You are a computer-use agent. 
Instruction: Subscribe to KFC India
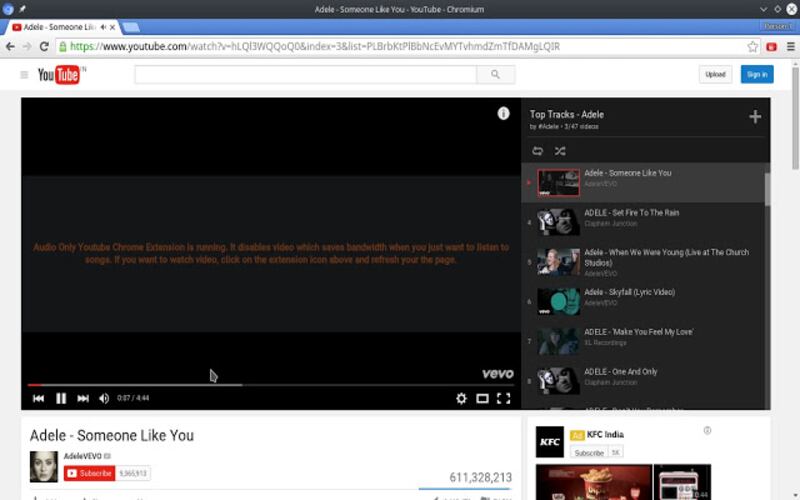tap(589, 453)
